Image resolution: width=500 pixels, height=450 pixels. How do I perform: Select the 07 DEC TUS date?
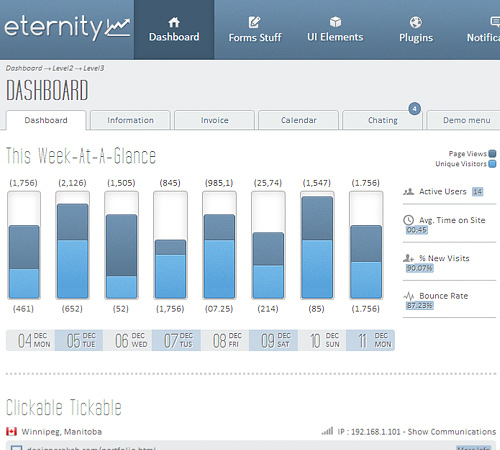(x=176, y=340)
